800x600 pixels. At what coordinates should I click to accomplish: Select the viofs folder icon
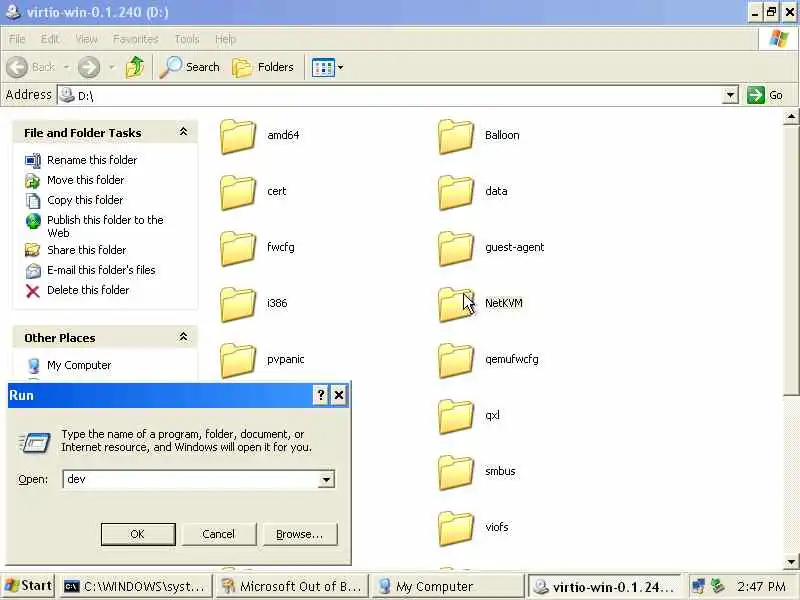456,529
